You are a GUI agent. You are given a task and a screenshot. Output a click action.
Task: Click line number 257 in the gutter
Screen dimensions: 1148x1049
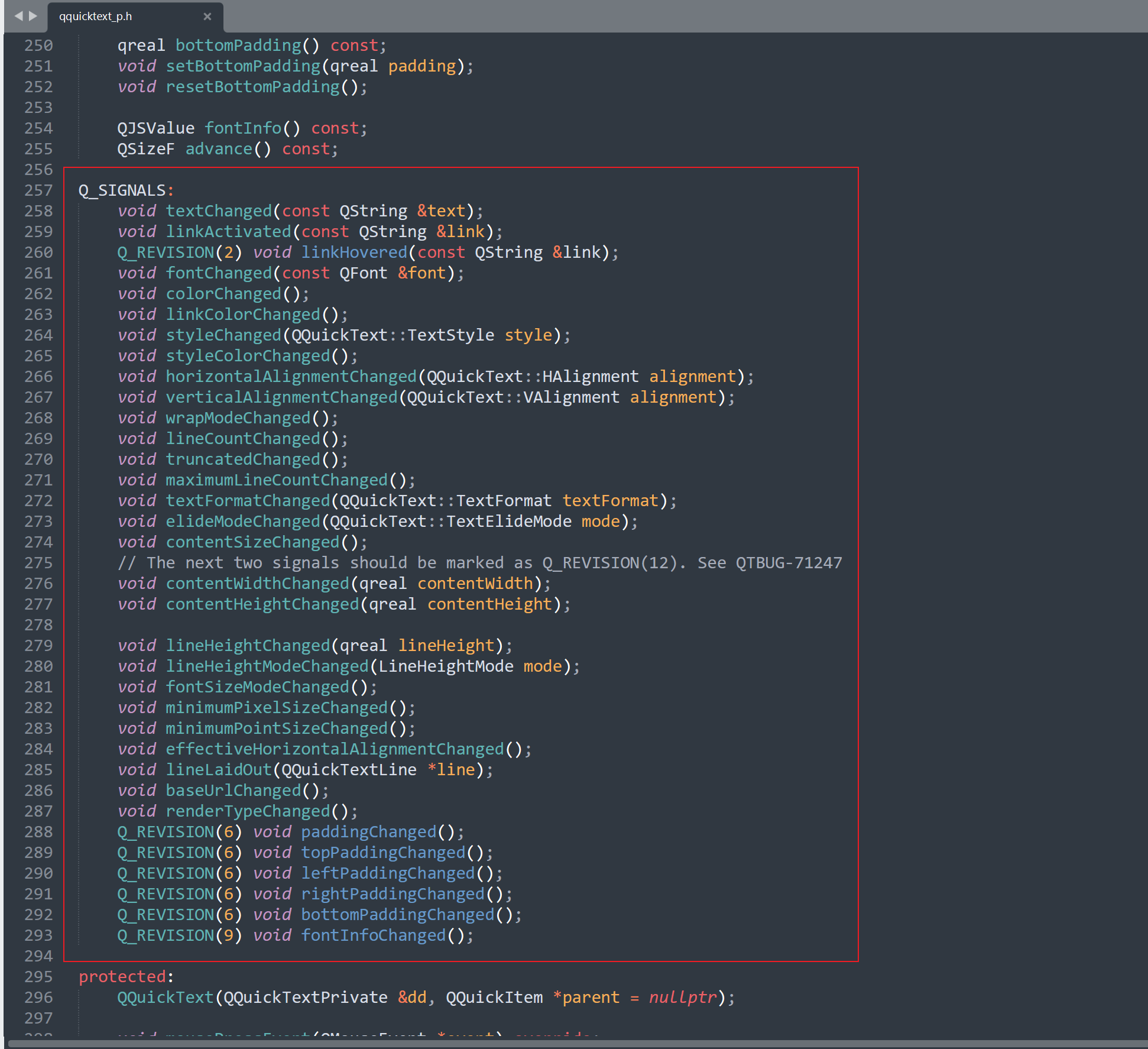click(x=38, y=190)
